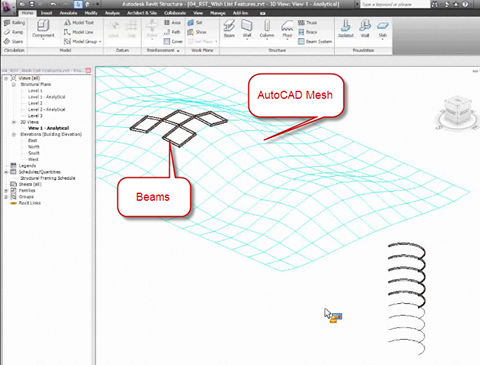
Task: Select the South elevation
Action: pyautogui.click(x=34, y=153)
